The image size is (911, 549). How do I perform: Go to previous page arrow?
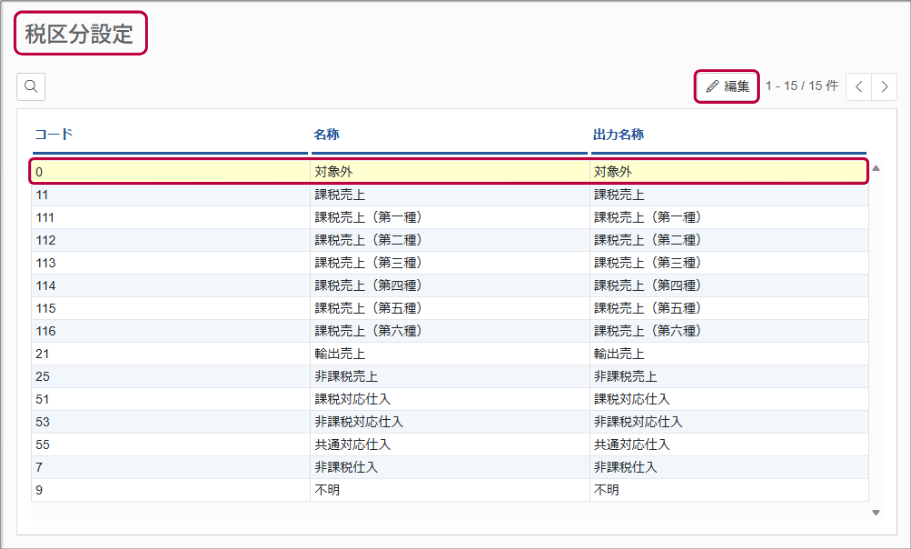(x=859, y=87)
